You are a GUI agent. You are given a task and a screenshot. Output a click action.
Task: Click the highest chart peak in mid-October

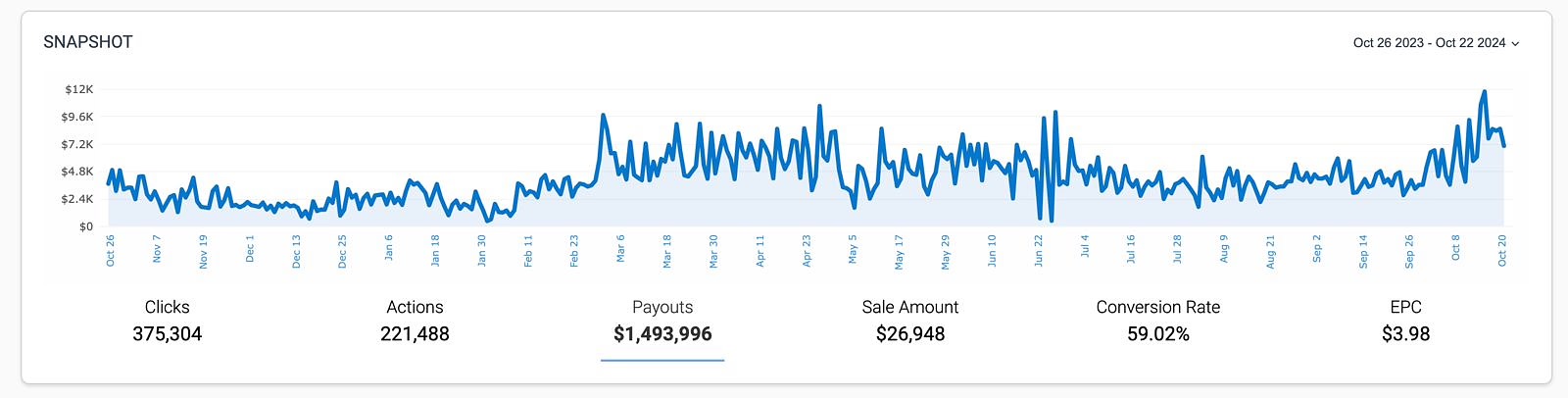click(1485, 92)
